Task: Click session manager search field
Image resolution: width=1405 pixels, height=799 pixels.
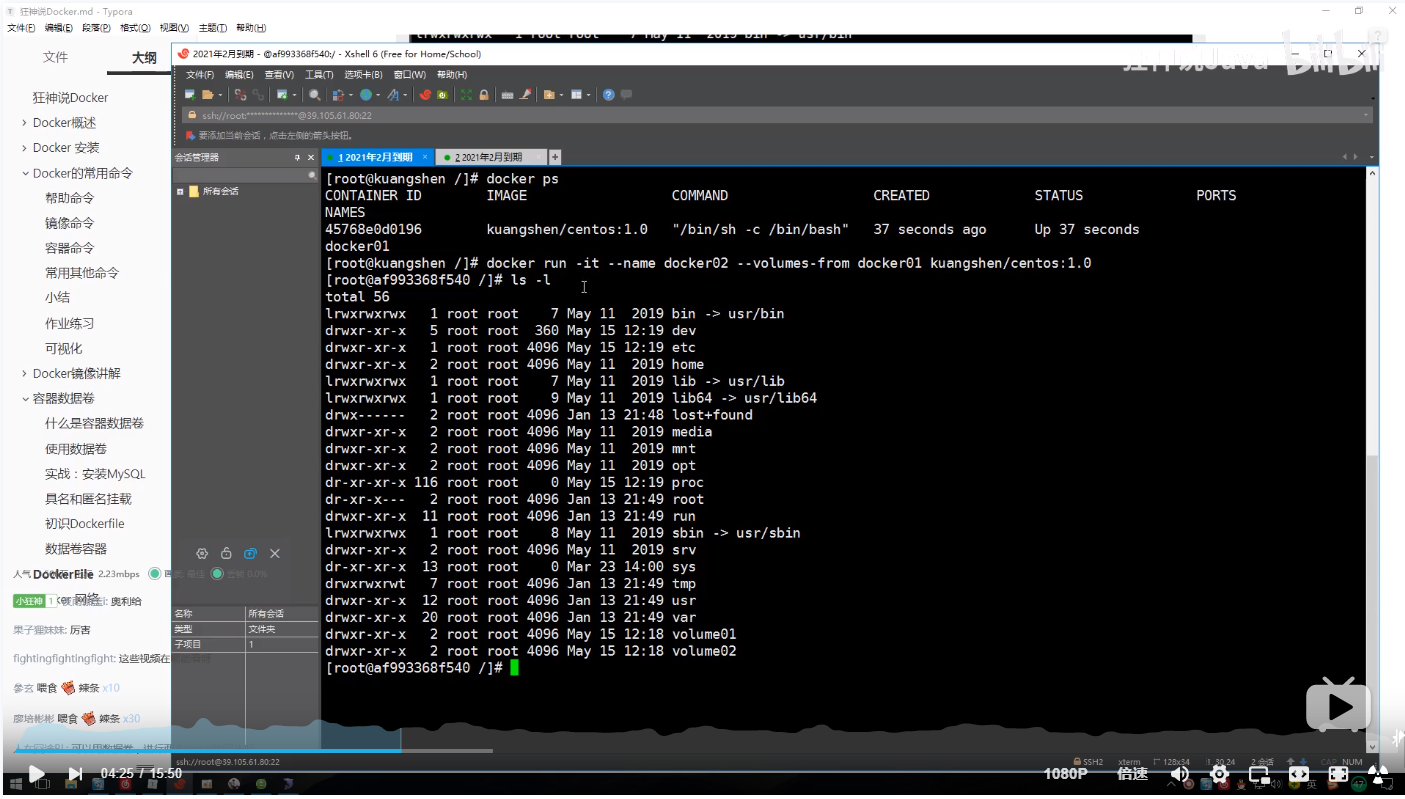Action: (245, 175)
